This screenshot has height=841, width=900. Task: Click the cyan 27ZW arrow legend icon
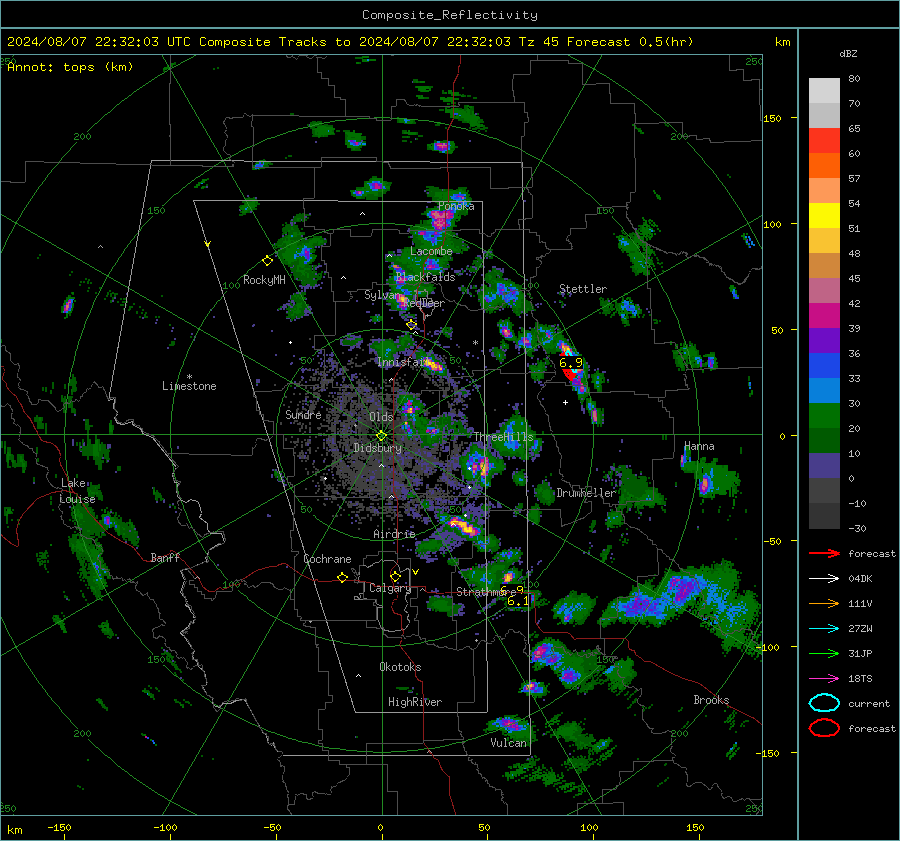[x=824, y=629]
